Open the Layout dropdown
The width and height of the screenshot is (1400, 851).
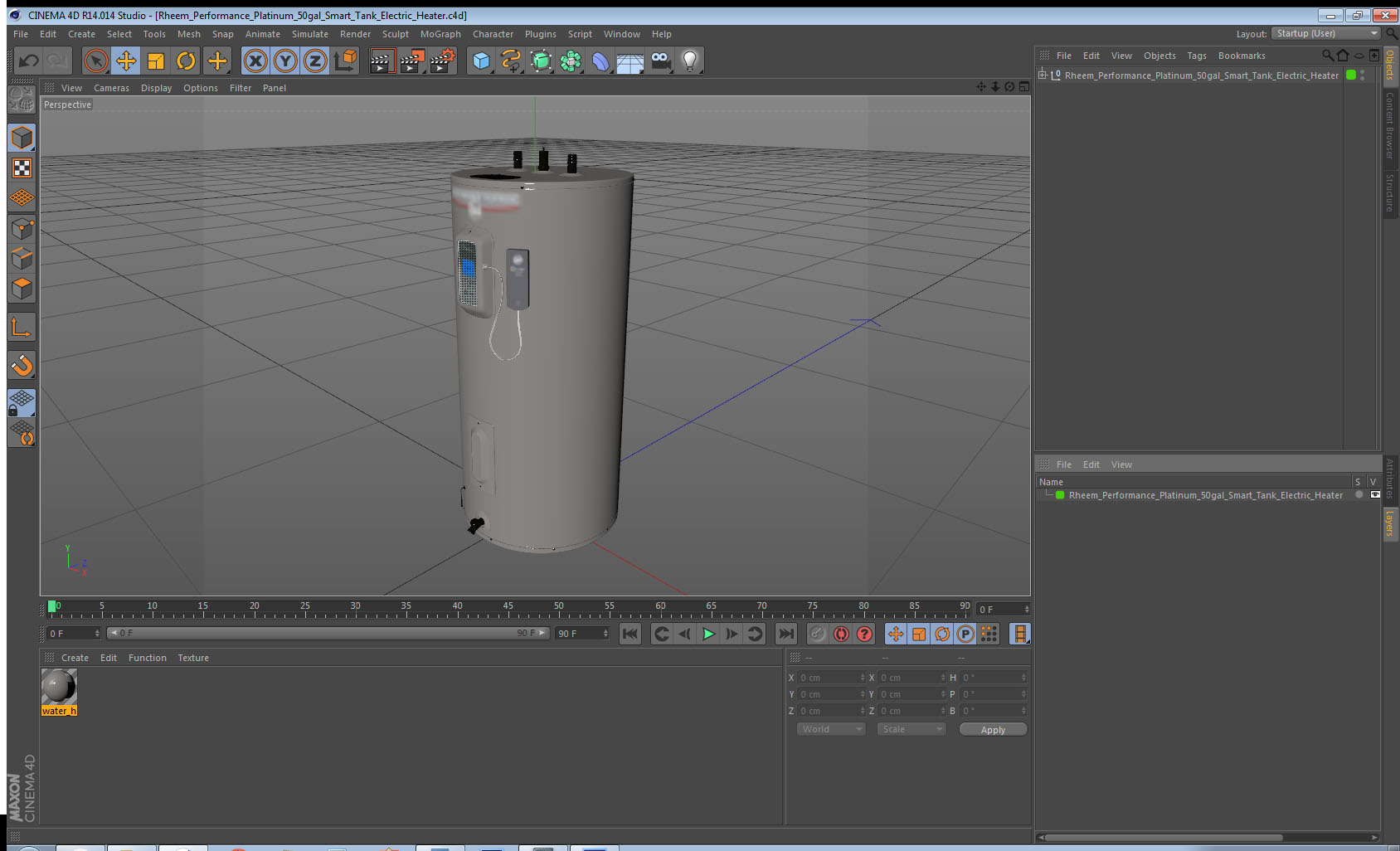coord(1326,33)
